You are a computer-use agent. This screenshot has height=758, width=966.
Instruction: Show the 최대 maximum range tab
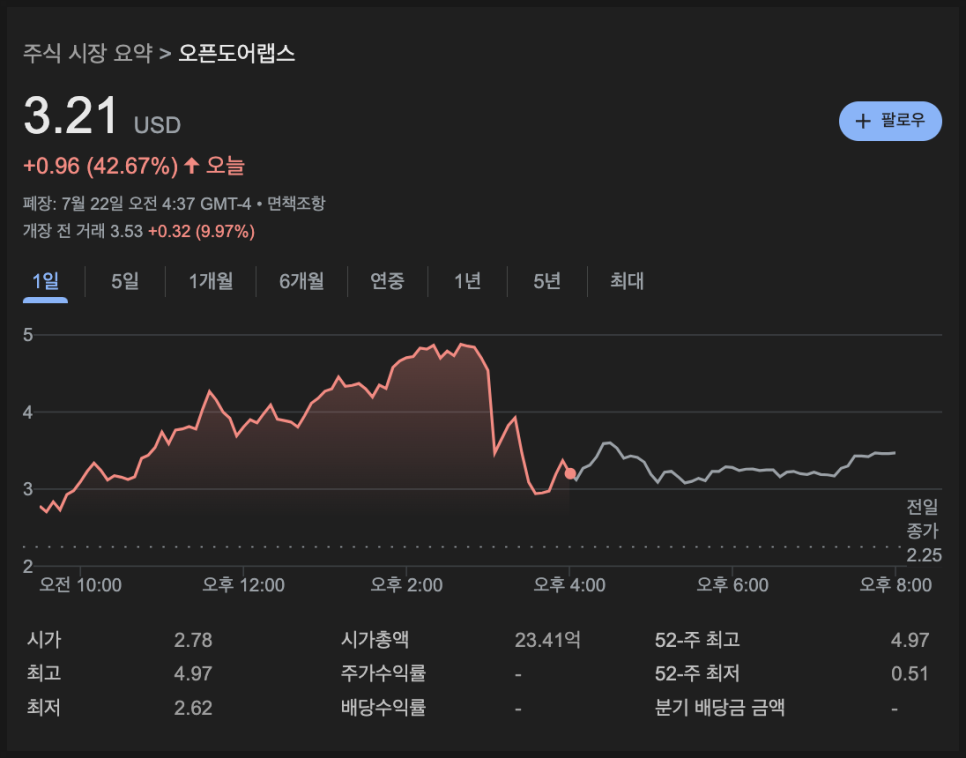point(627,282)
